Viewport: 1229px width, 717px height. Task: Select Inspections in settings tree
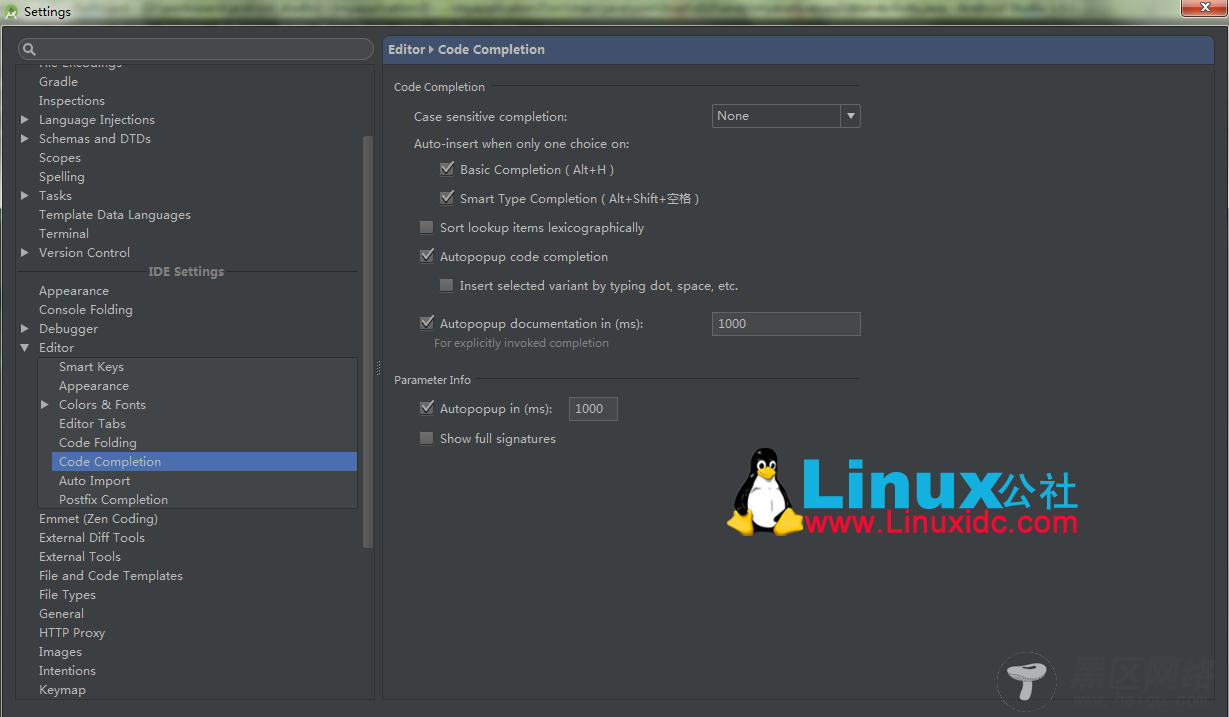pos(72,101)
